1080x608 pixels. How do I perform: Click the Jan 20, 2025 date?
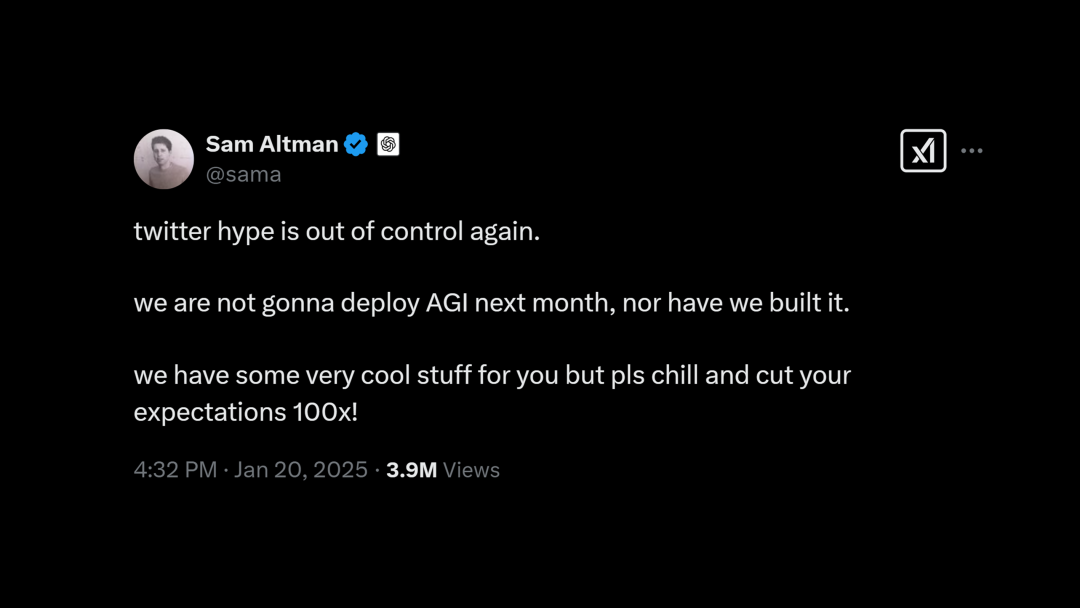click(301, 470)
